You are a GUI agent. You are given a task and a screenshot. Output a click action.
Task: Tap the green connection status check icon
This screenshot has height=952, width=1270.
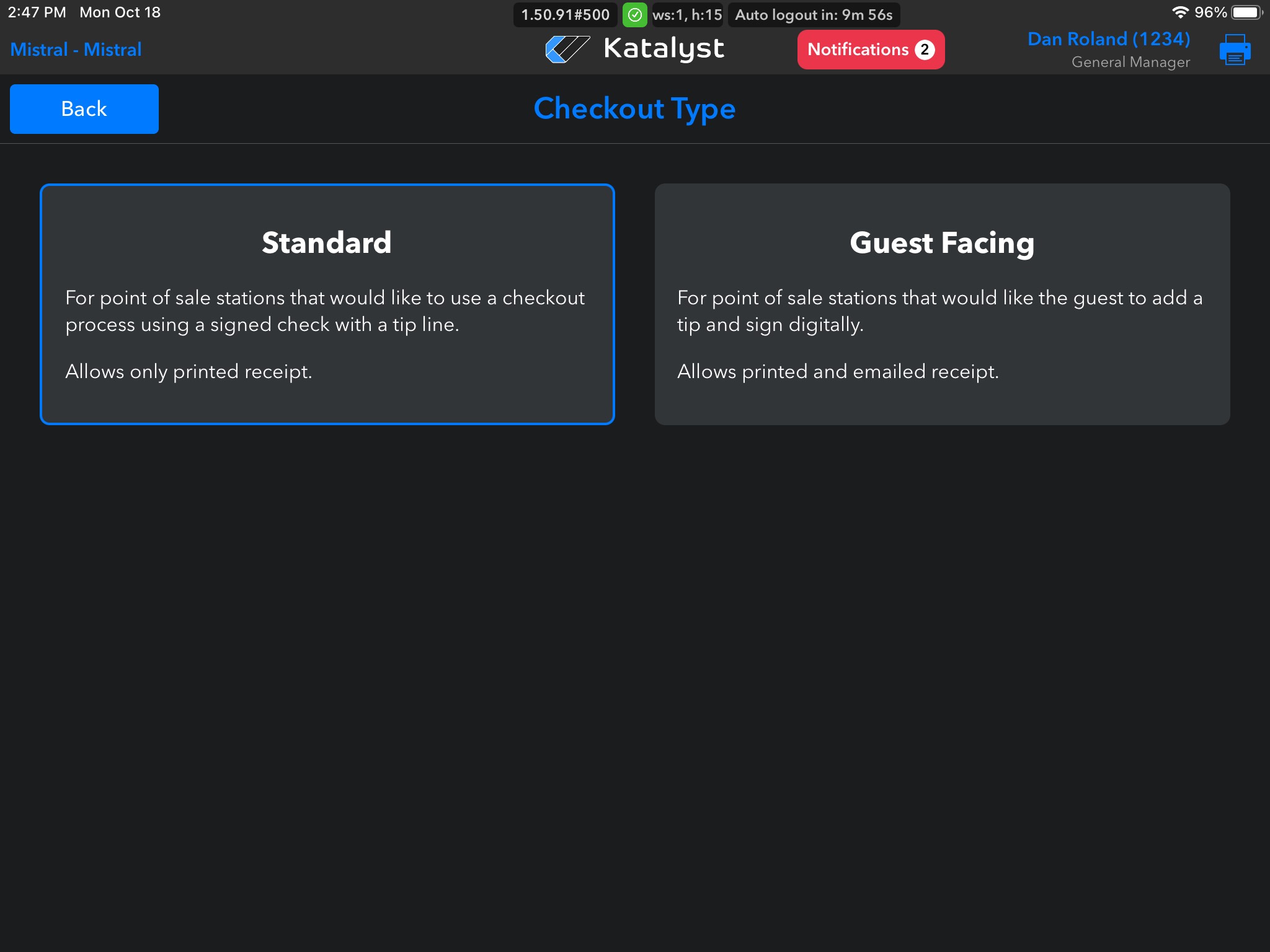634,15
